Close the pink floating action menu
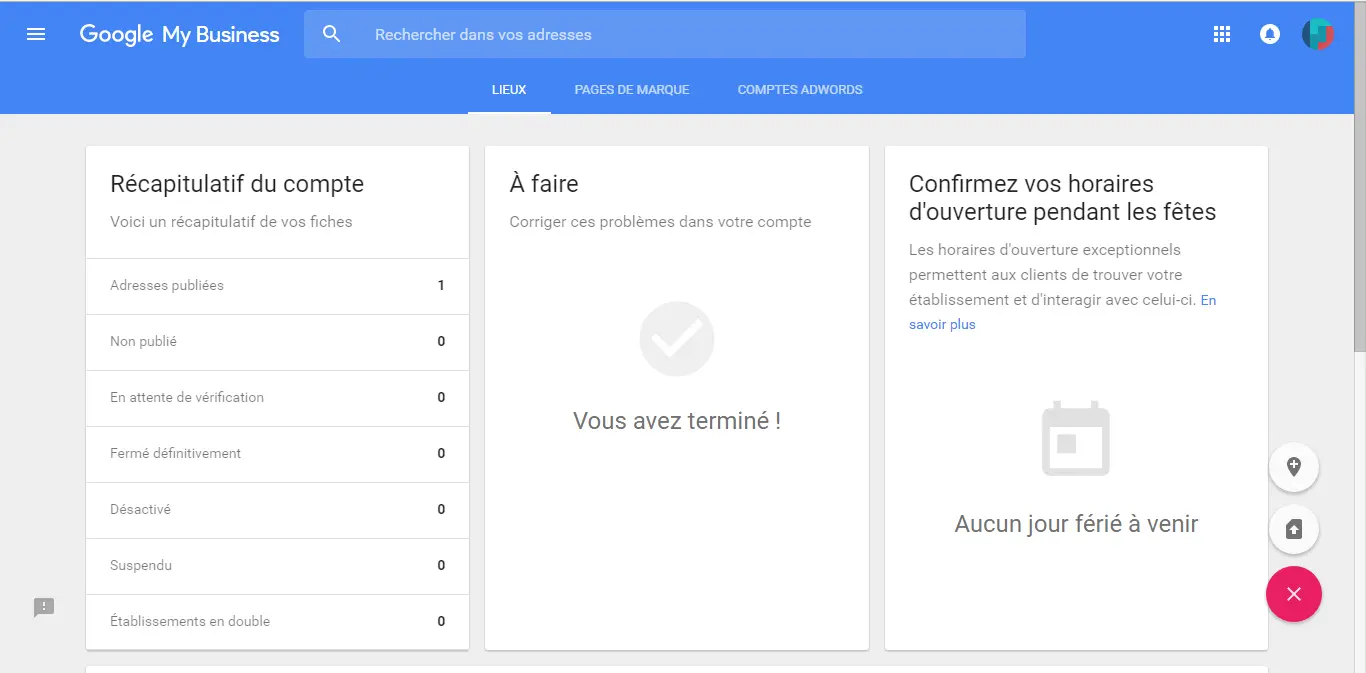The width and height of the screenshot is (1366, 673). click(1293, 594)
